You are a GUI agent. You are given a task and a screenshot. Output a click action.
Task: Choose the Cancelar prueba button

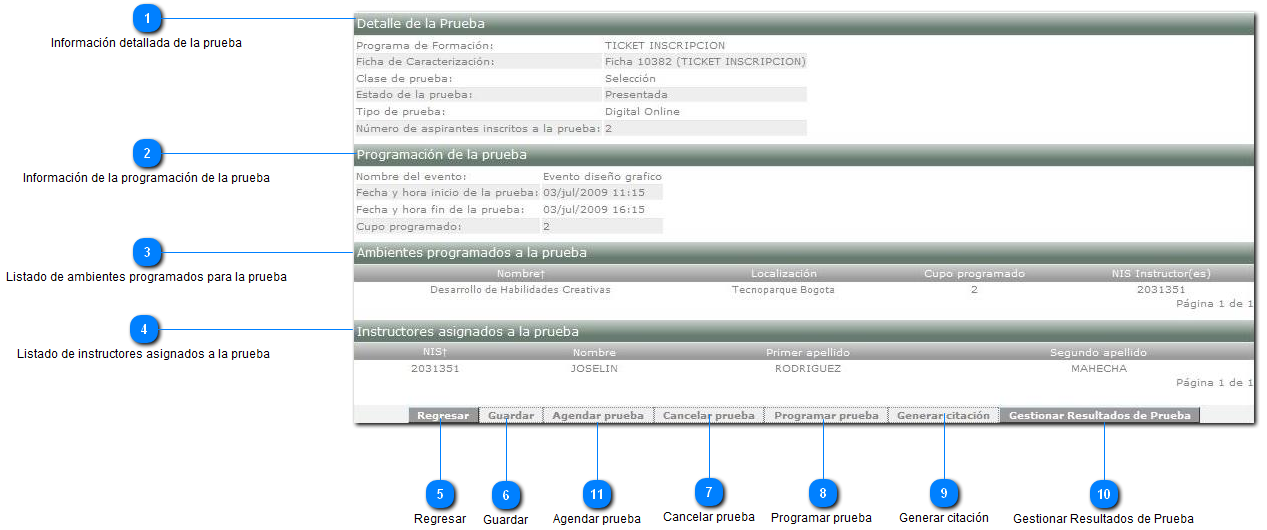click(x=709, y=416)
